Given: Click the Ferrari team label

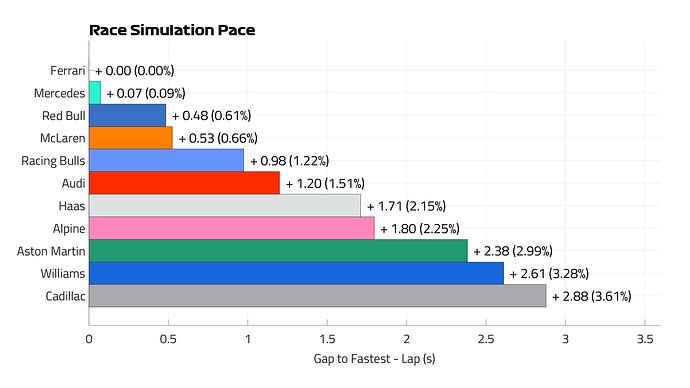Looking at the screenshot, I should [x=67, y=70].
